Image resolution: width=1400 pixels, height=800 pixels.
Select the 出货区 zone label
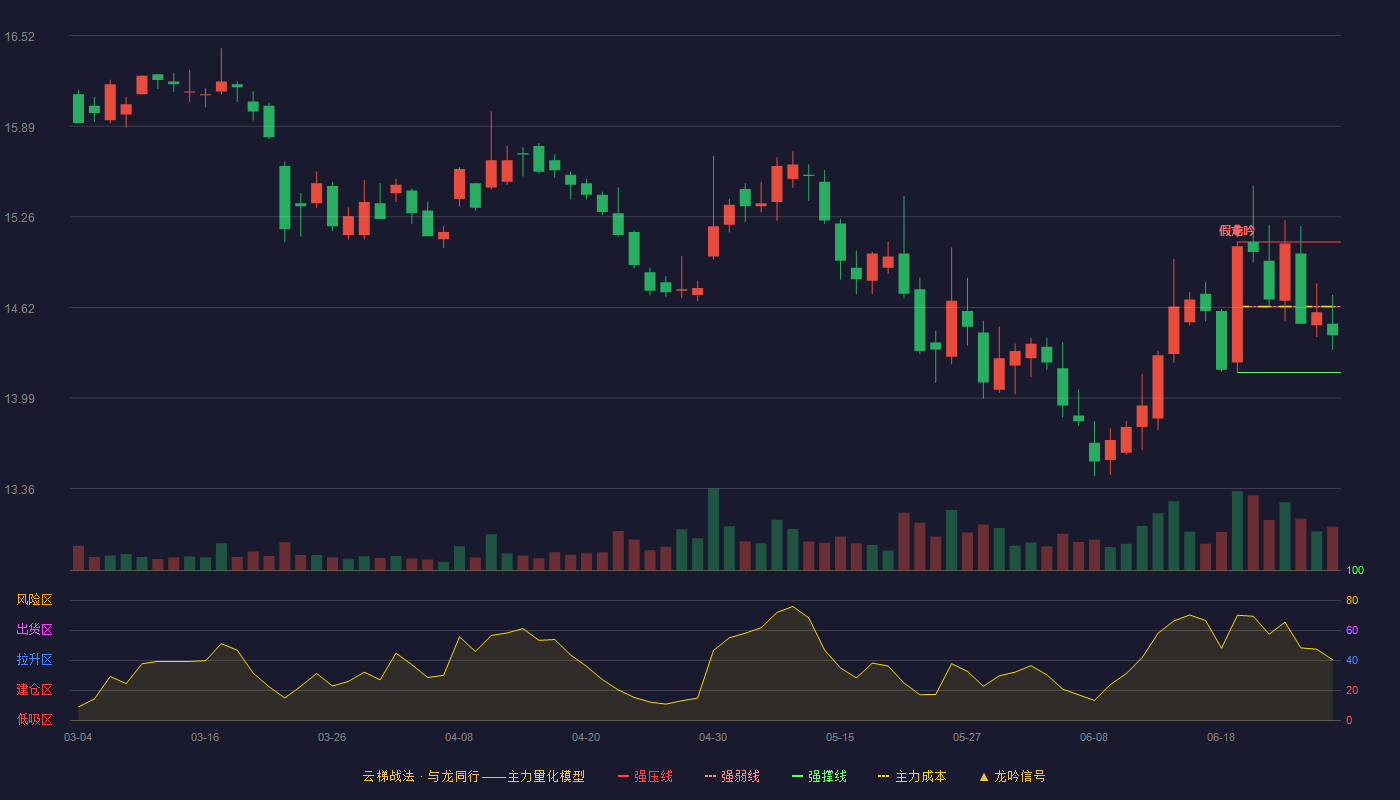click(x=34, y=630)
